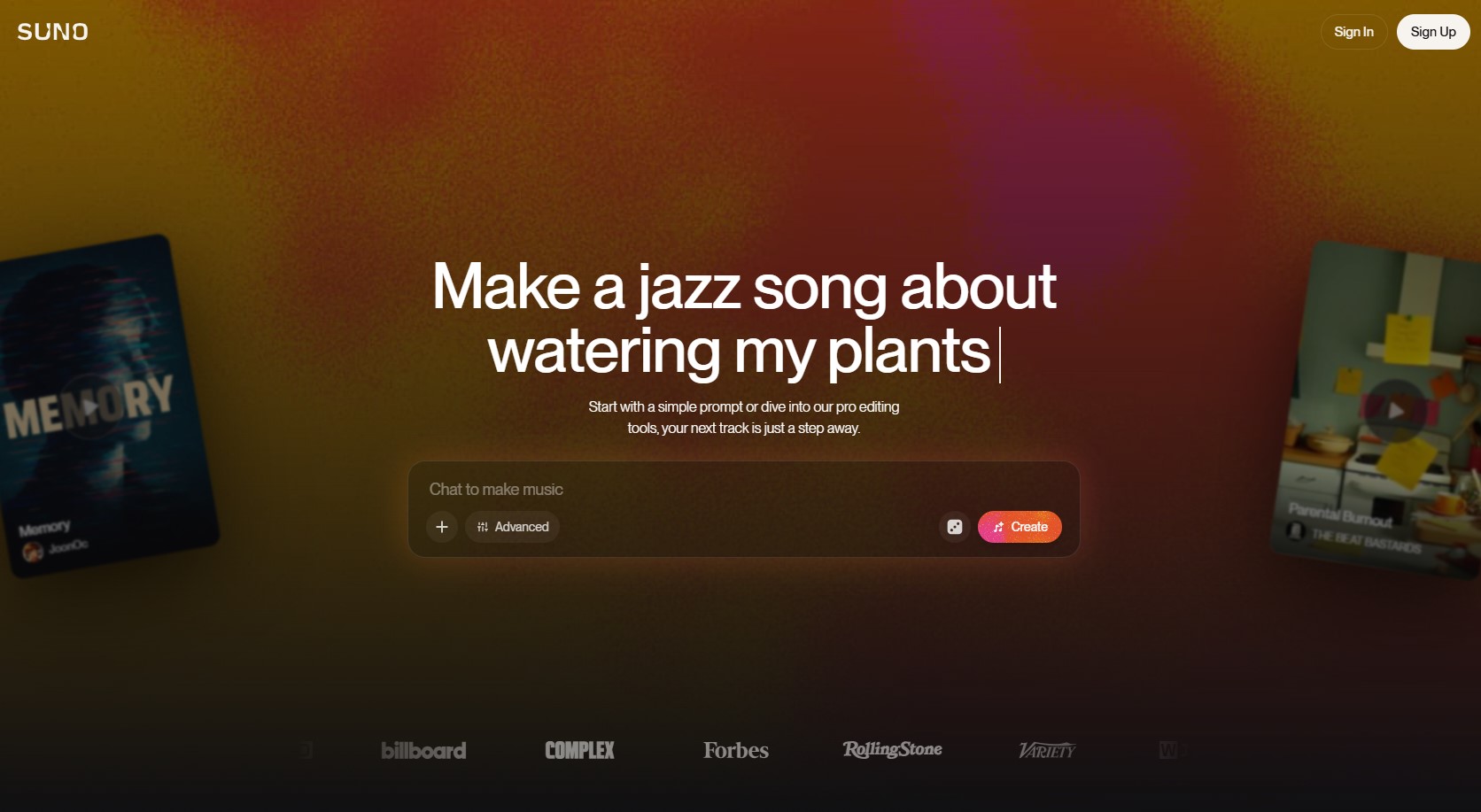Click the Forbes logo
This screenshot has width=1481, height=812.
pos(736,750)
